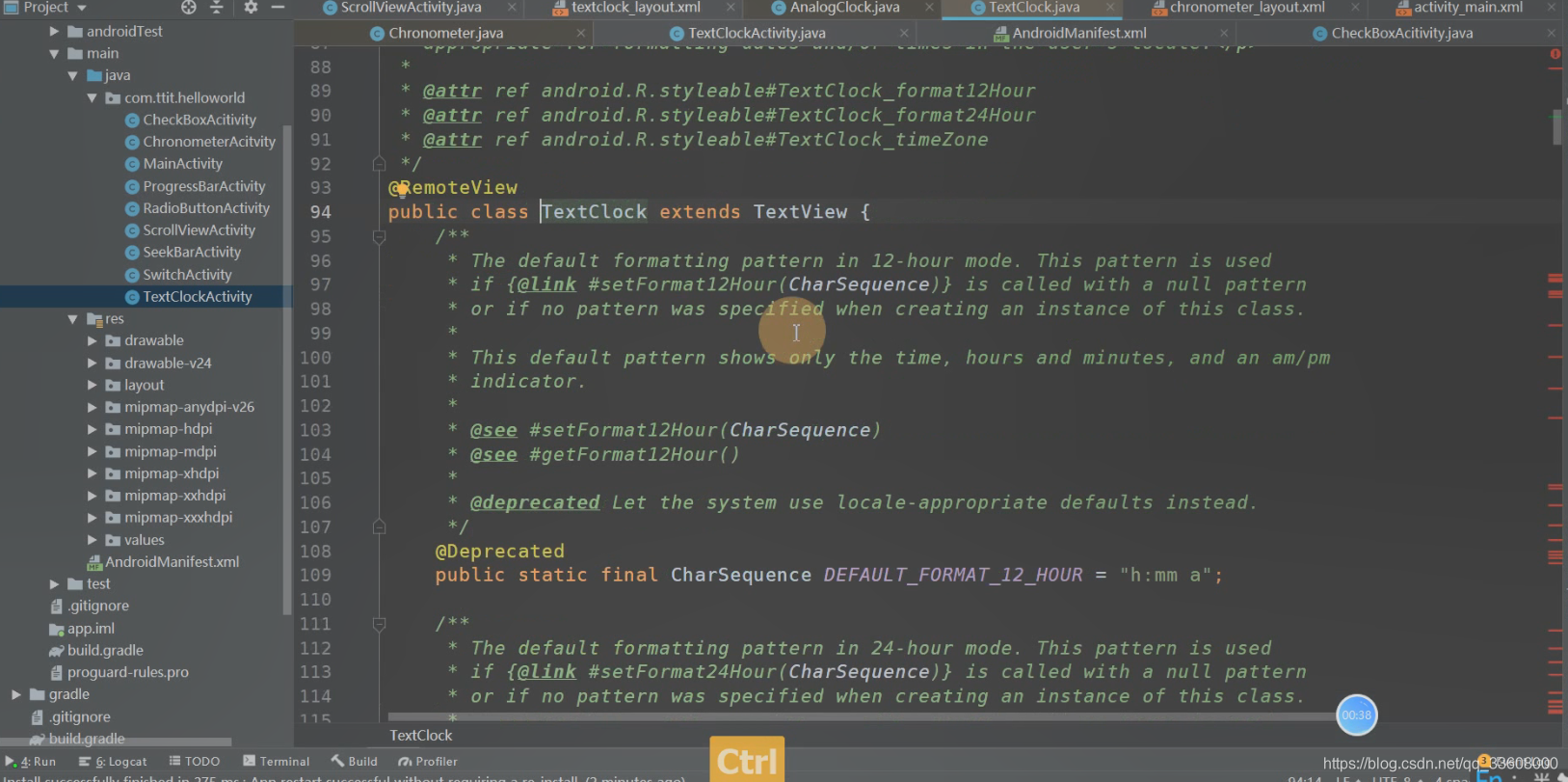The image size is (1568, 782).
Task: Expand the gradle folder
Action: (15, 695)
